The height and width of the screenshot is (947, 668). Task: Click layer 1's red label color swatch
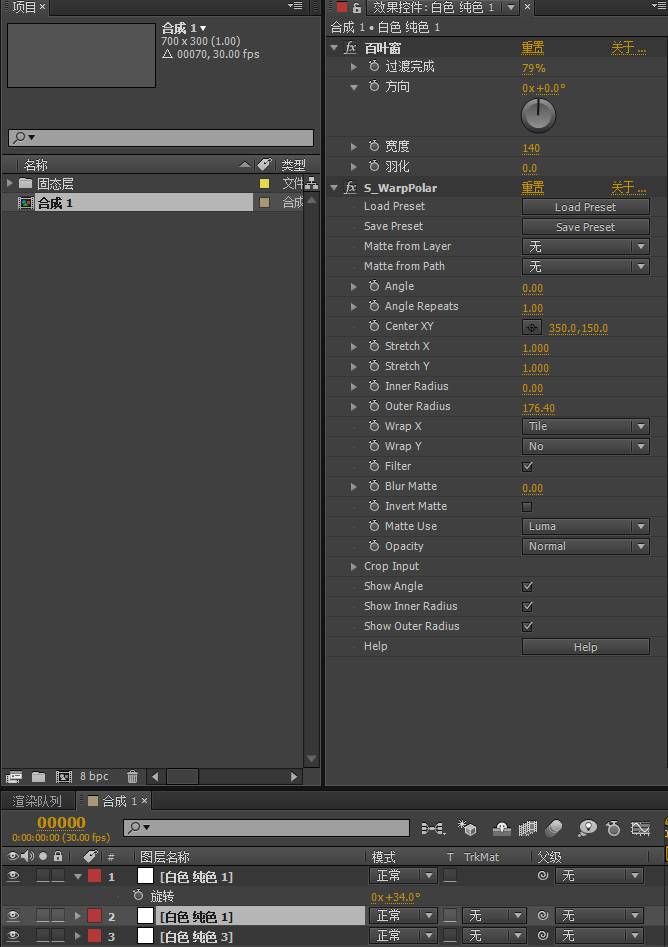[94, 876]
